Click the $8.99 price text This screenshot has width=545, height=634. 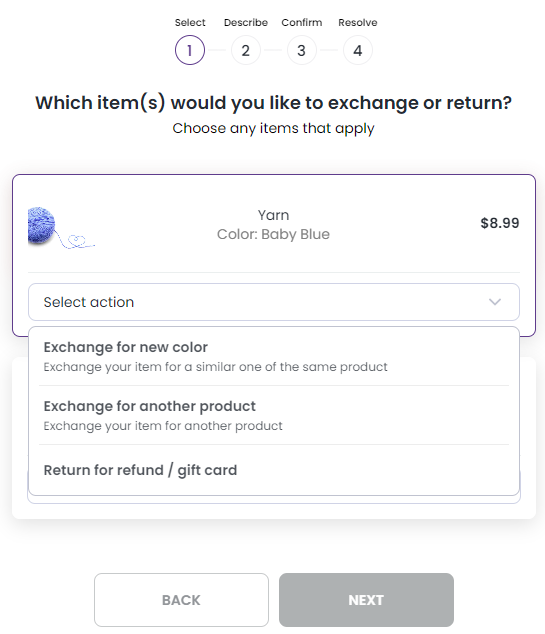click(x=500, y=223)
